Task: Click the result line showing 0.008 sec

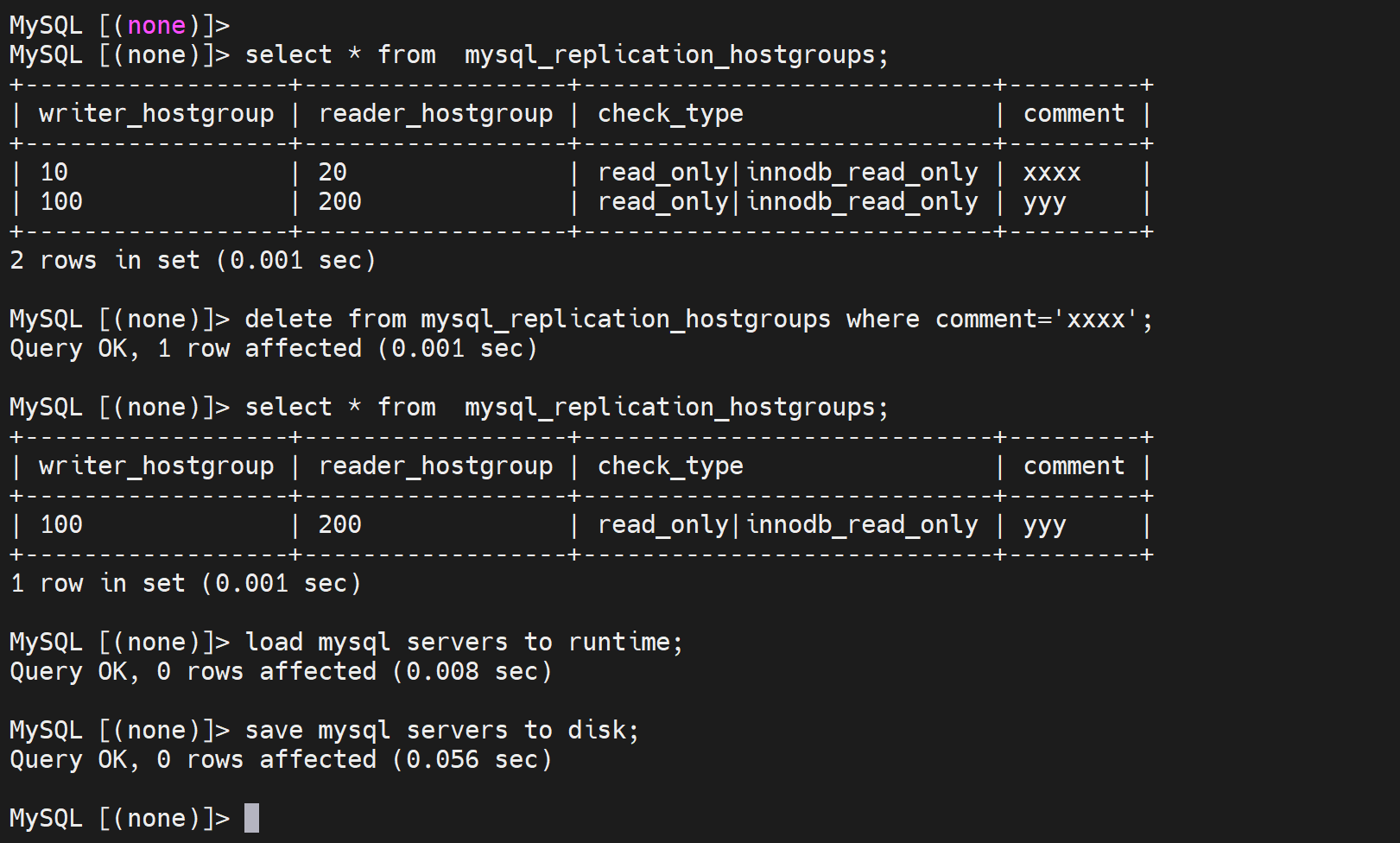Action: pos(281,672)
